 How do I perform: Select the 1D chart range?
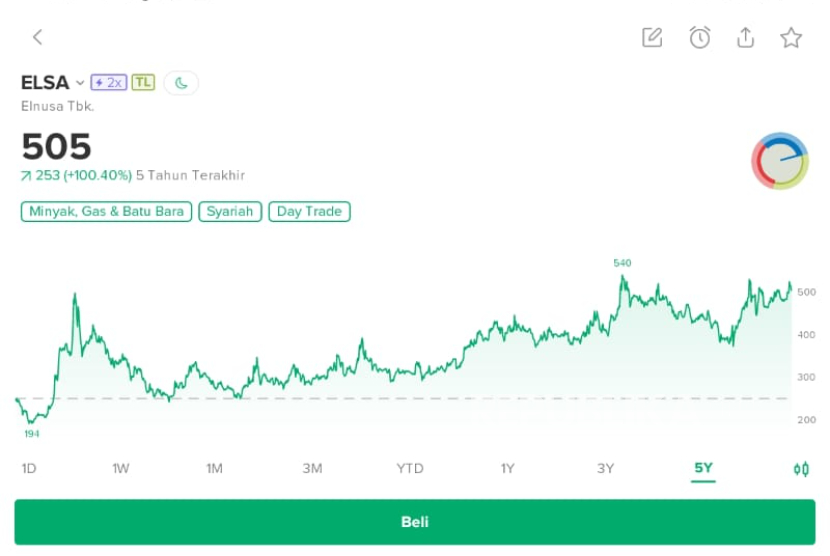pos(29,469)
